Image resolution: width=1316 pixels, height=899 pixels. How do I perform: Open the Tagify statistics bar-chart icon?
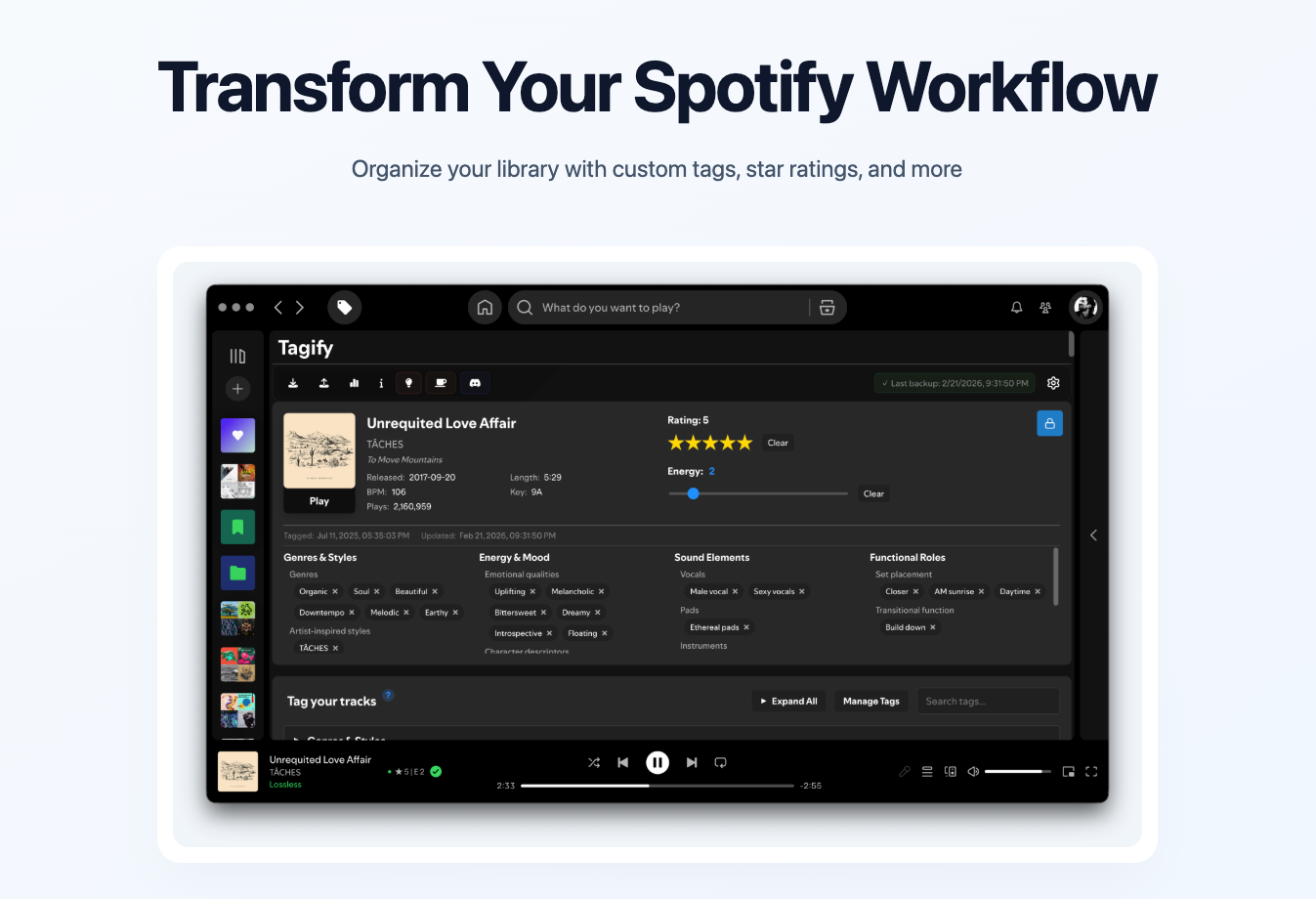tap(354, 383)
